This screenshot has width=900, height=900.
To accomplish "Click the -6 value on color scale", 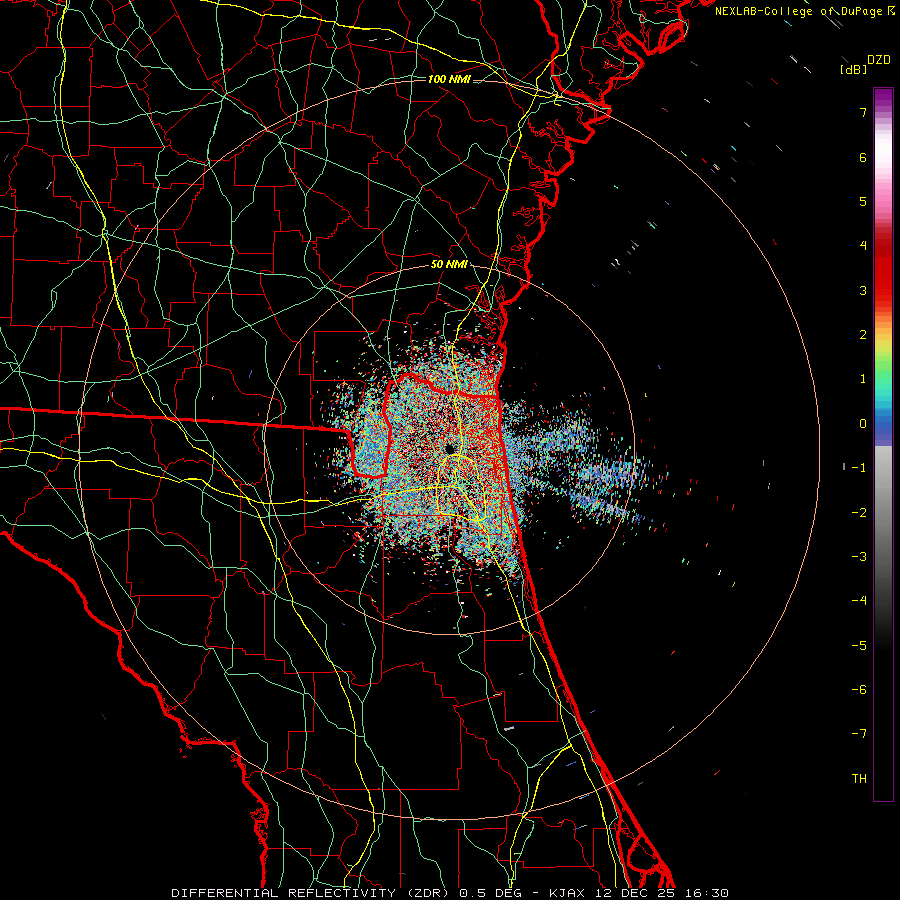I will [x=859, y=689].
